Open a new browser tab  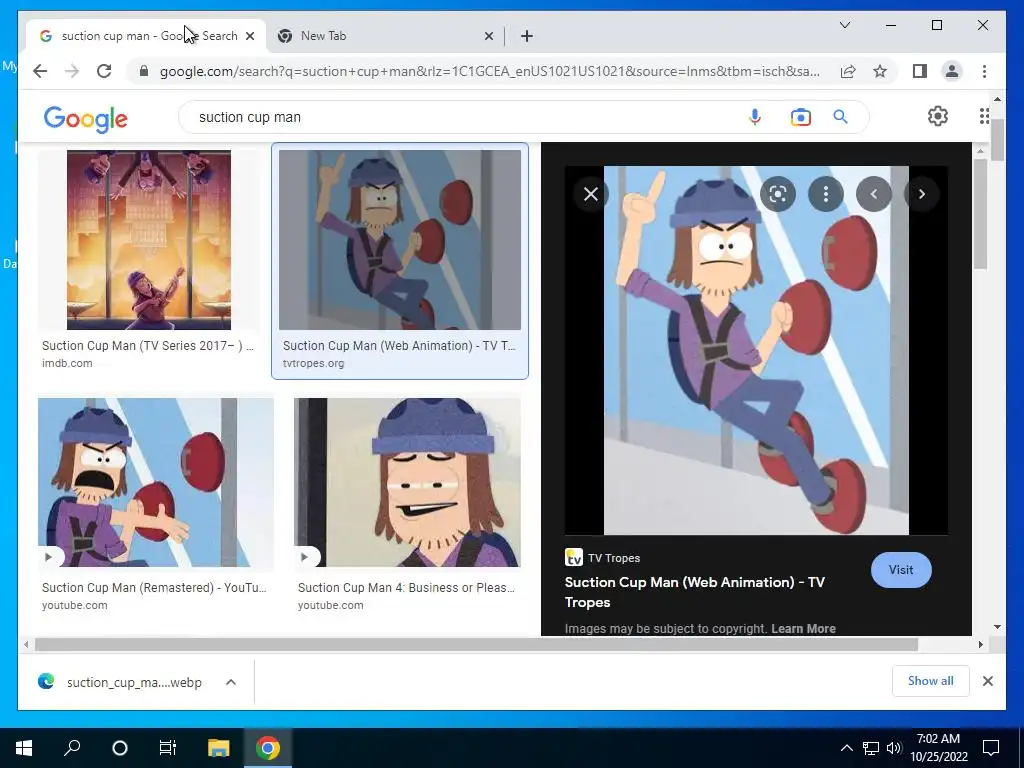pos(526,36)
